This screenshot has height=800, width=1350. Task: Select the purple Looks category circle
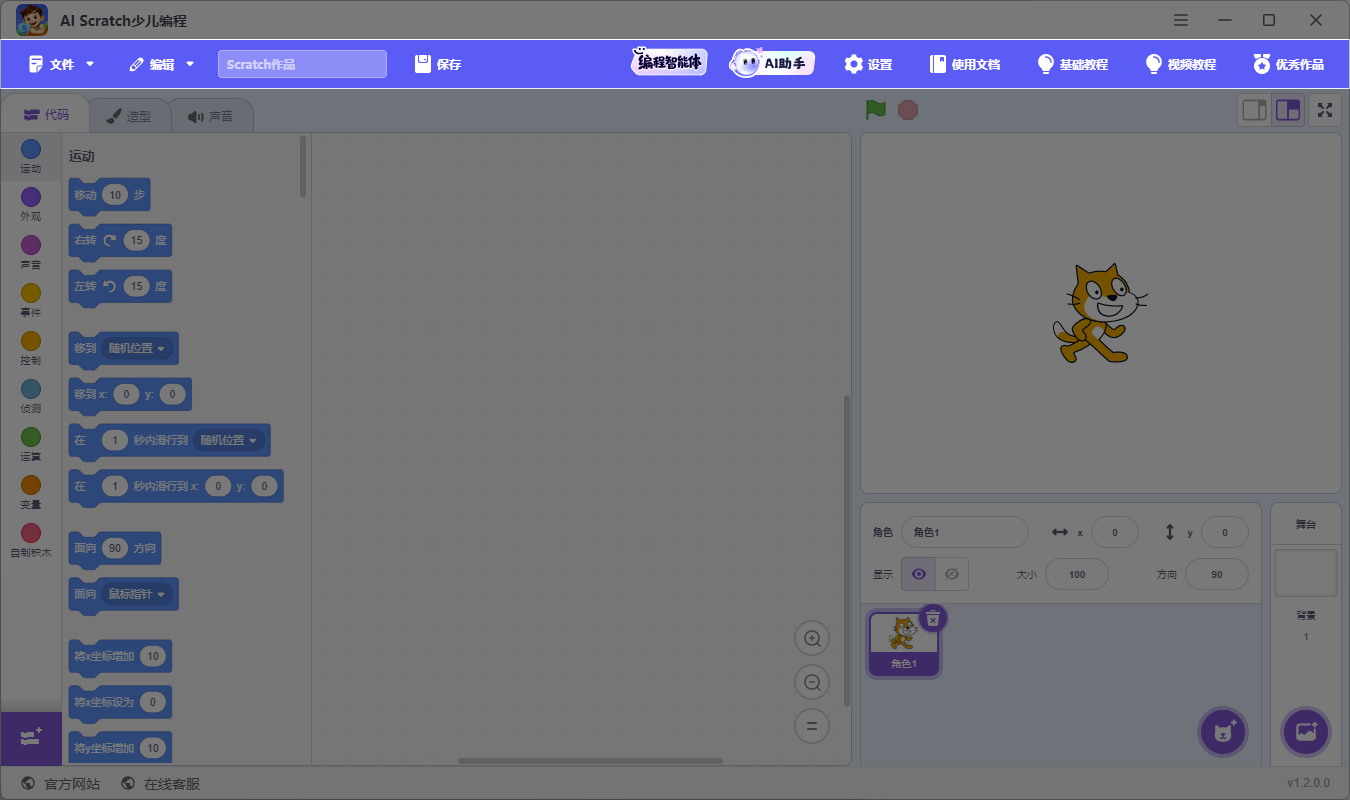[x=31, y=197]
